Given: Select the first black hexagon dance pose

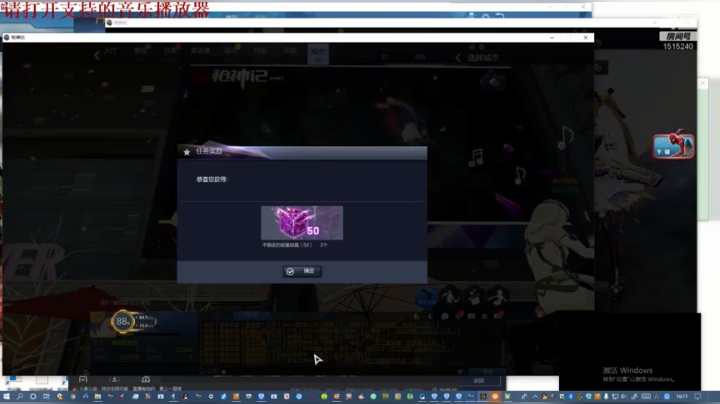Looking at the screenshot, I should coord(450,297).
